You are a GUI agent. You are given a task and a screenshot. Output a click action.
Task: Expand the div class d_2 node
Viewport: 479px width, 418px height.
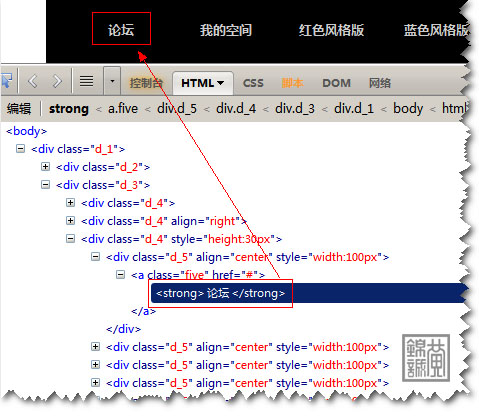point(45,167)
